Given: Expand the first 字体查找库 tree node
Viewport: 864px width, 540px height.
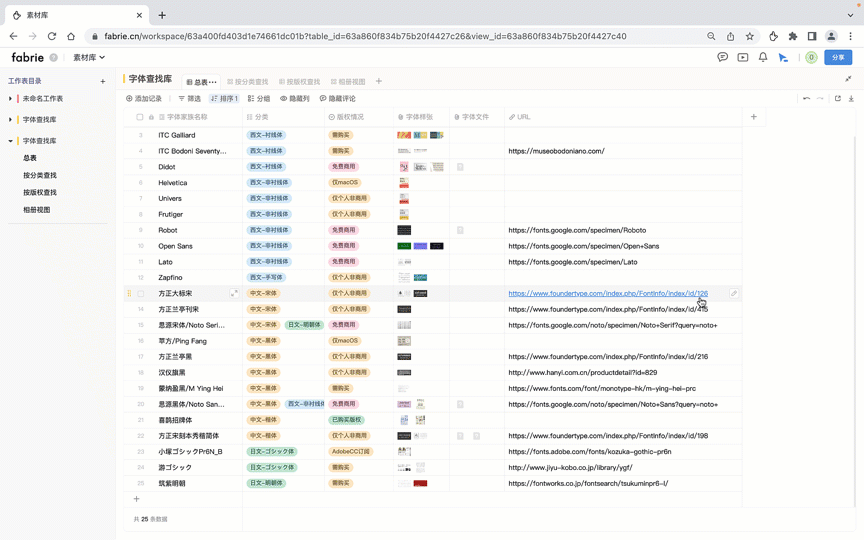Looking at the screenshot, I should [10, 120].
